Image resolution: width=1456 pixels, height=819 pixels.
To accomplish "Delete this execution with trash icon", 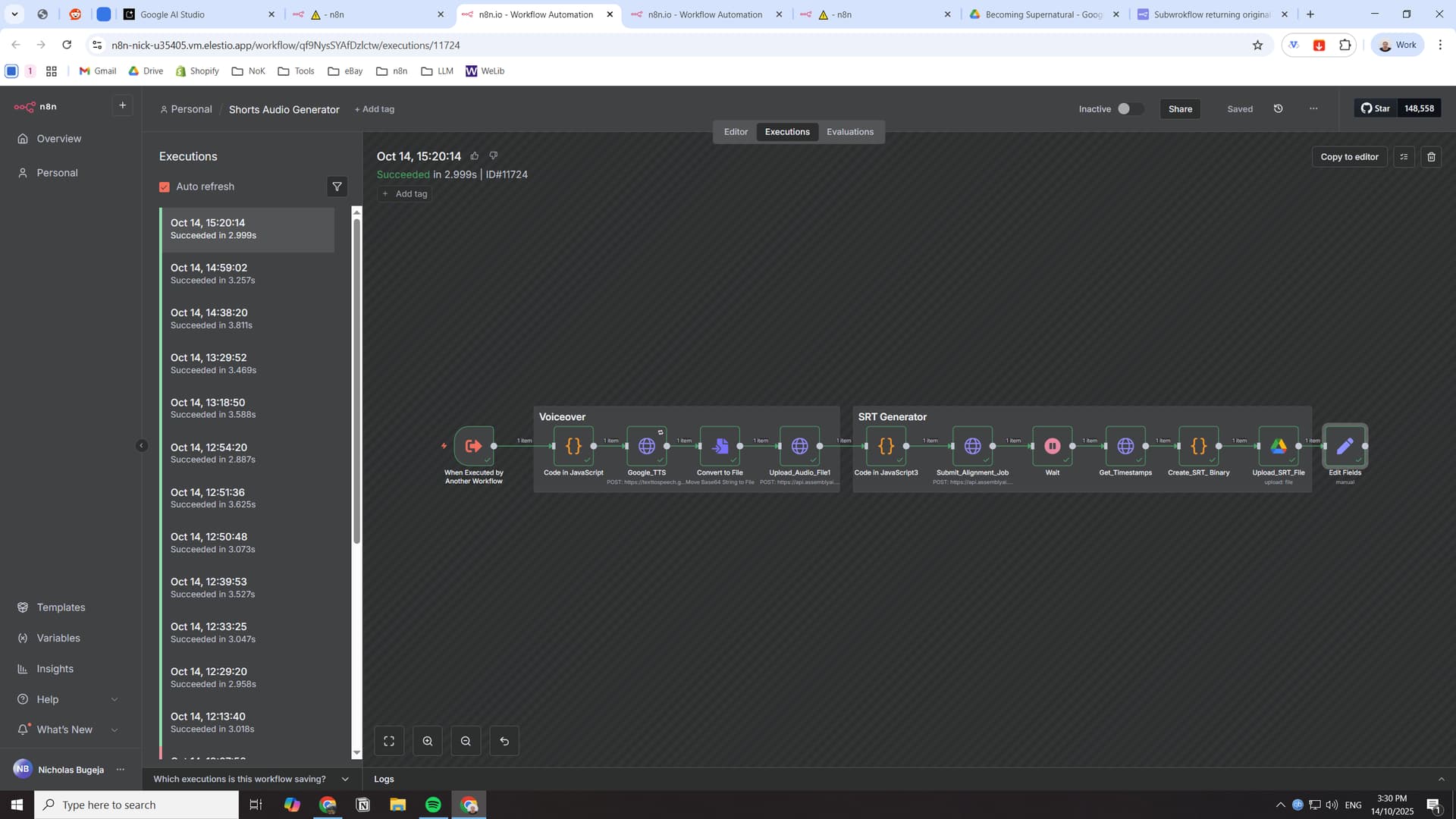I will click(x=1431, y=157).
